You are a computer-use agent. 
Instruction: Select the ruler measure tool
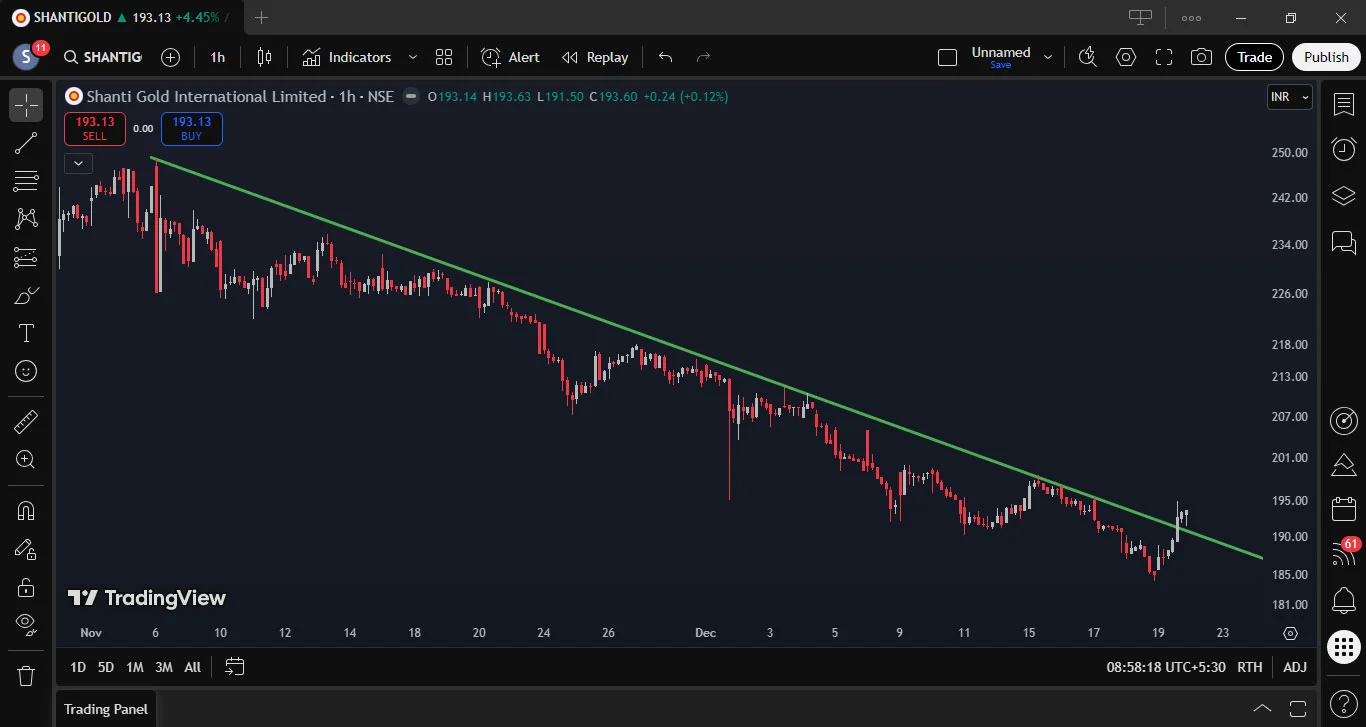(26, 422)
